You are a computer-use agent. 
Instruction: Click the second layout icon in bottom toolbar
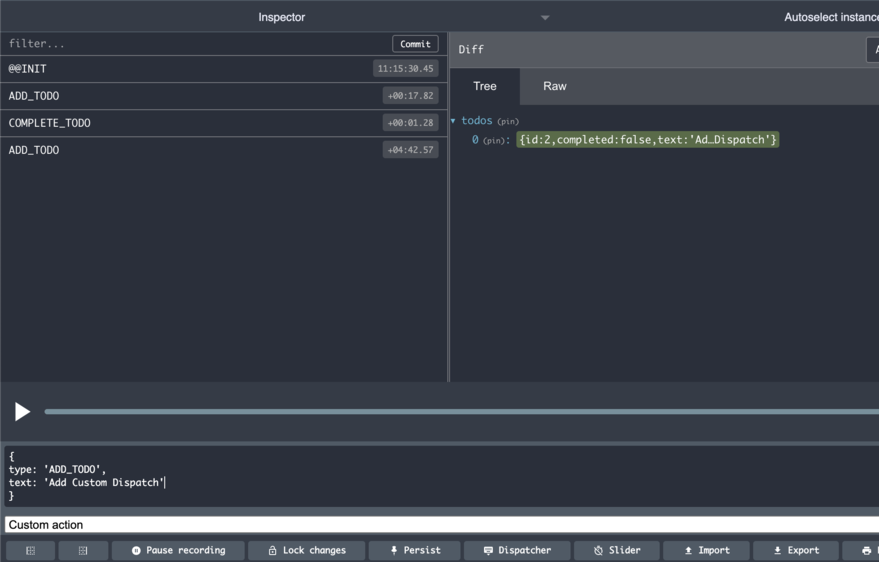[82, 551]
